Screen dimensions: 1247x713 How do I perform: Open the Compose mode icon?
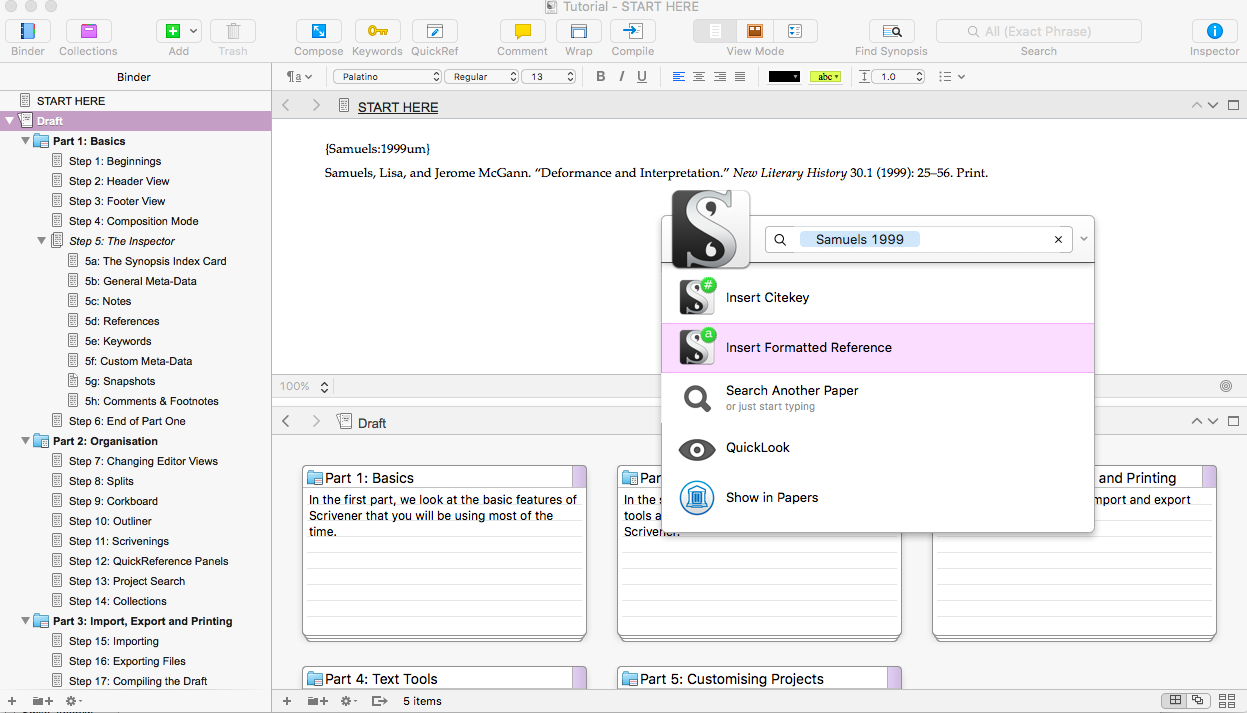tap(318, 32)
